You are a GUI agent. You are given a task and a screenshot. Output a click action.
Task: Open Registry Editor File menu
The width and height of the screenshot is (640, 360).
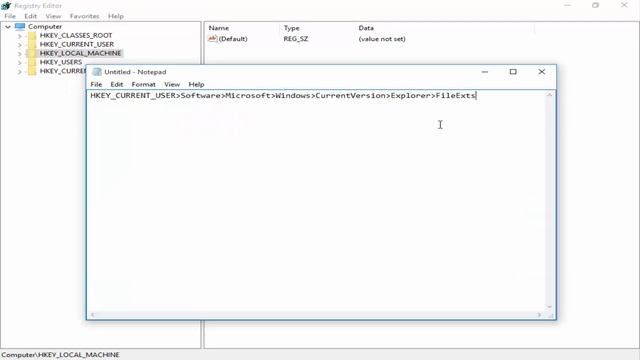10,16
